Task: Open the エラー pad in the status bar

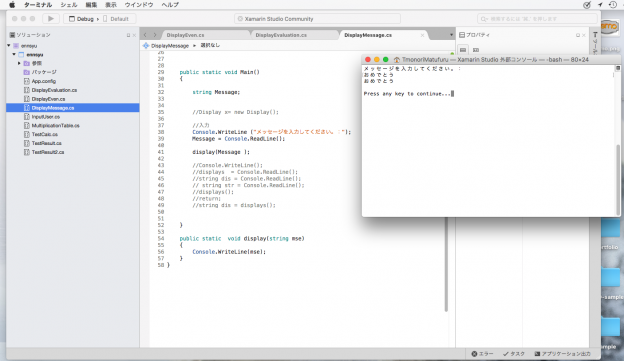Action: pos(482,353)
